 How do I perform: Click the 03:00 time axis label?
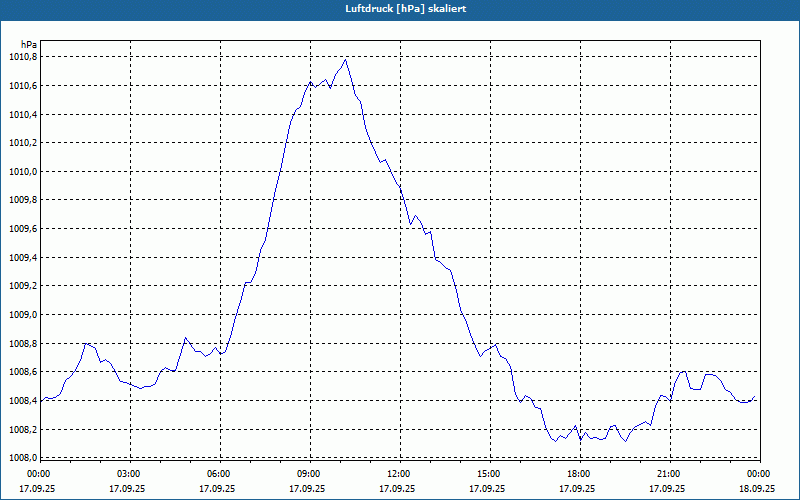tap(130, 474)
